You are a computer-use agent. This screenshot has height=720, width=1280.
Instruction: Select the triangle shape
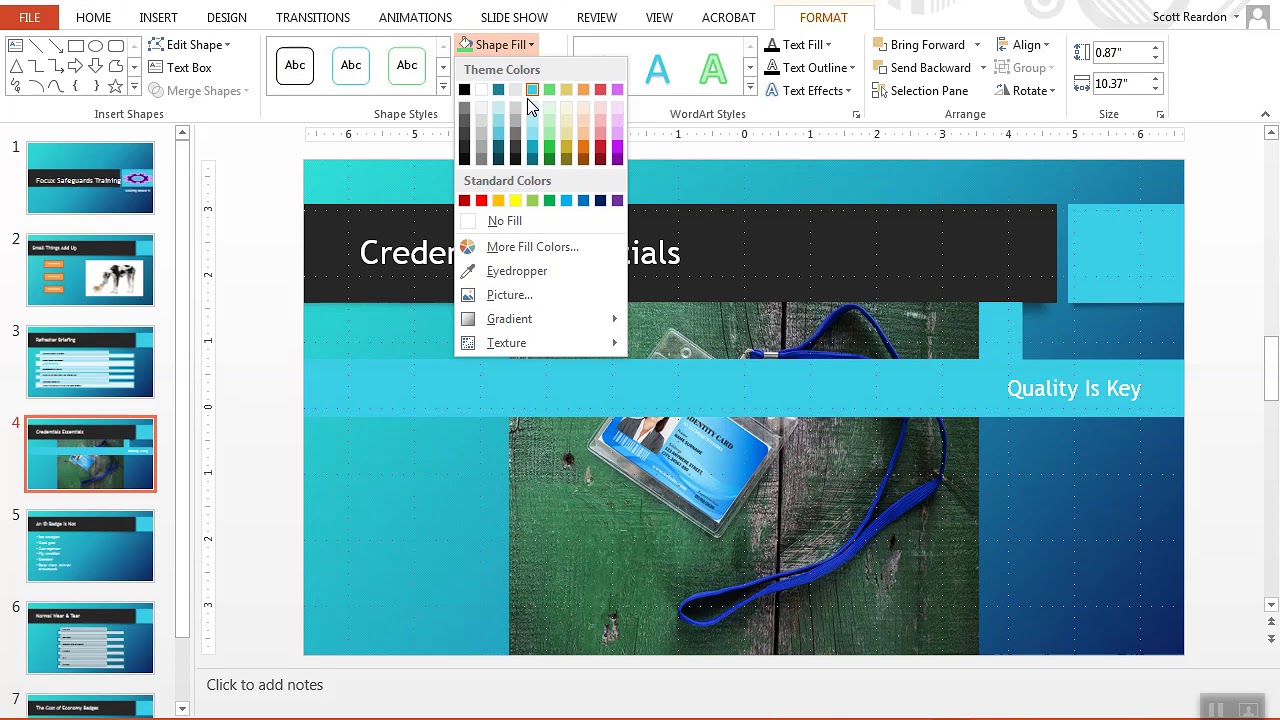(16, 66)
